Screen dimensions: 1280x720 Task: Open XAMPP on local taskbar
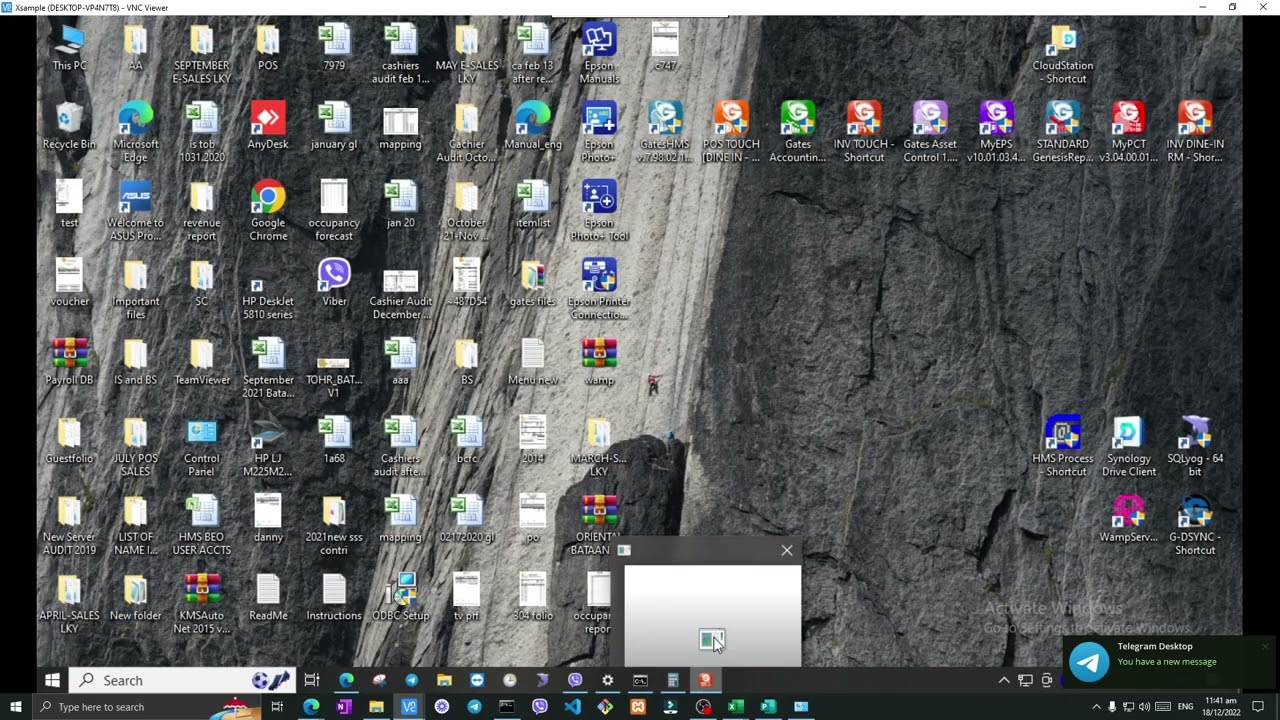click(x=638, y=707)
